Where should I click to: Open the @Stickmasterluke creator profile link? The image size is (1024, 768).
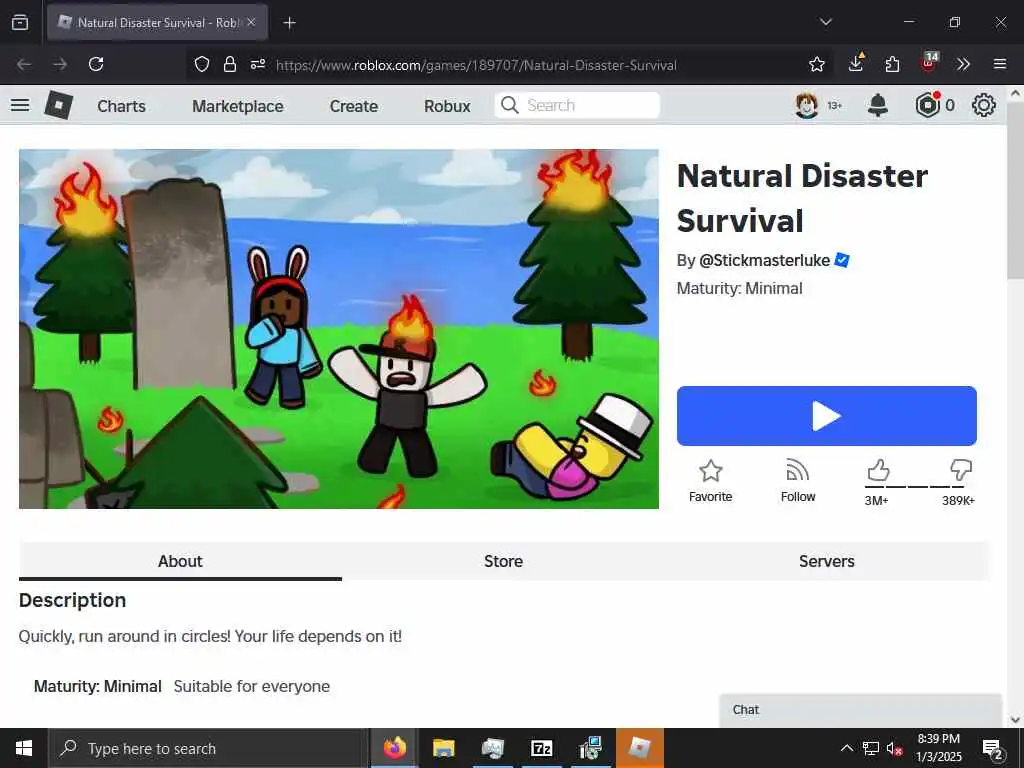point(764,260)
